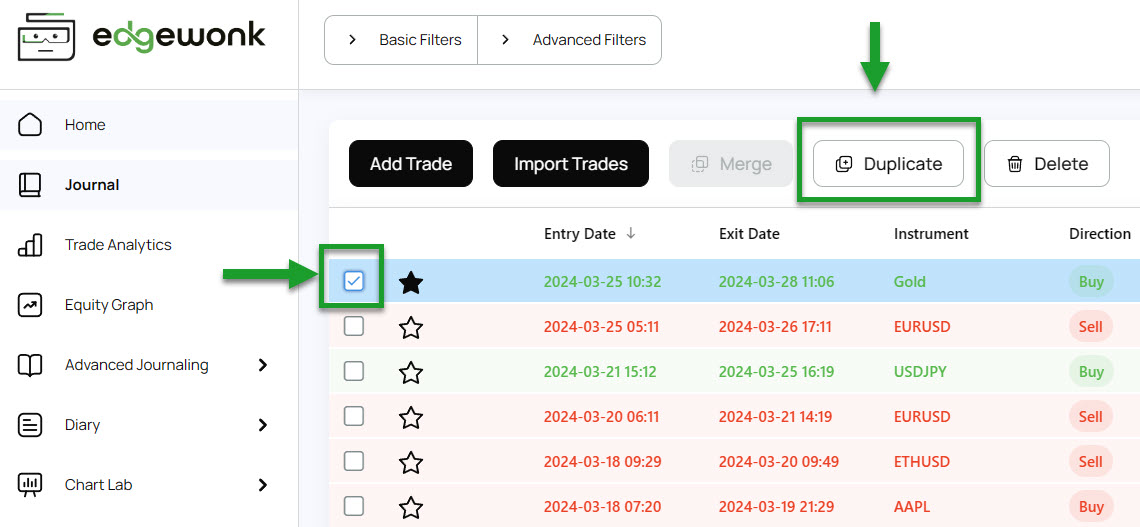This screenshot has height=527, width=1140.
Task: Click the Buy badge in the USDJPY row
Action: click(1091, 371)
